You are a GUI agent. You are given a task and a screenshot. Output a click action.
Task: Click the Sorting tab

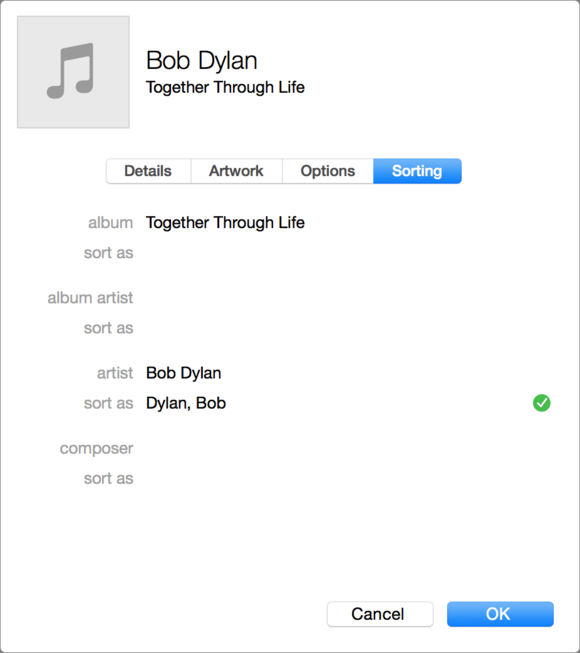pos(417,171)
